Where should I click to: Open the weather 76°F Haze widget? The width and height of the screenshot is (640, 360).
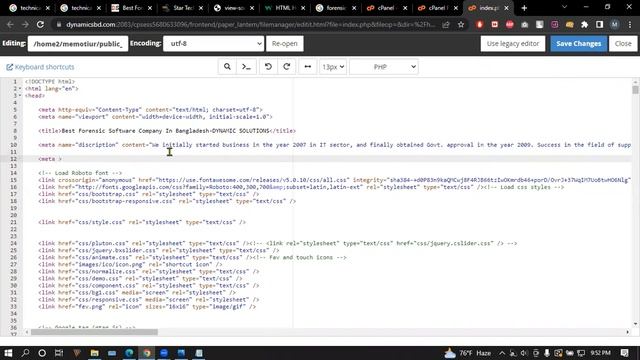(x=468, y=353)
